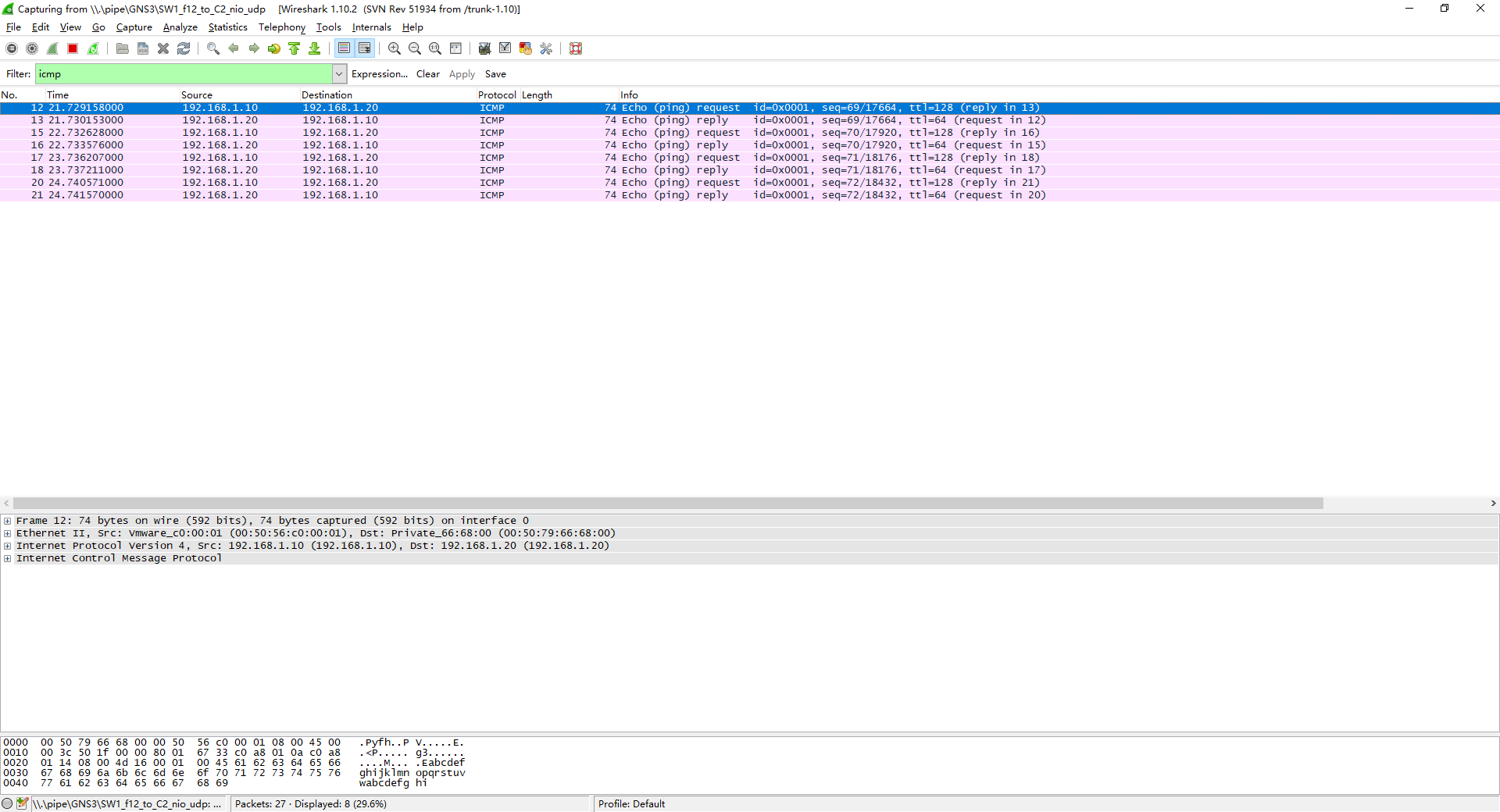Viewport: 1500px width, 812px height.
Task: Open capture options icon in toolbar
Action: pos(32,48)
